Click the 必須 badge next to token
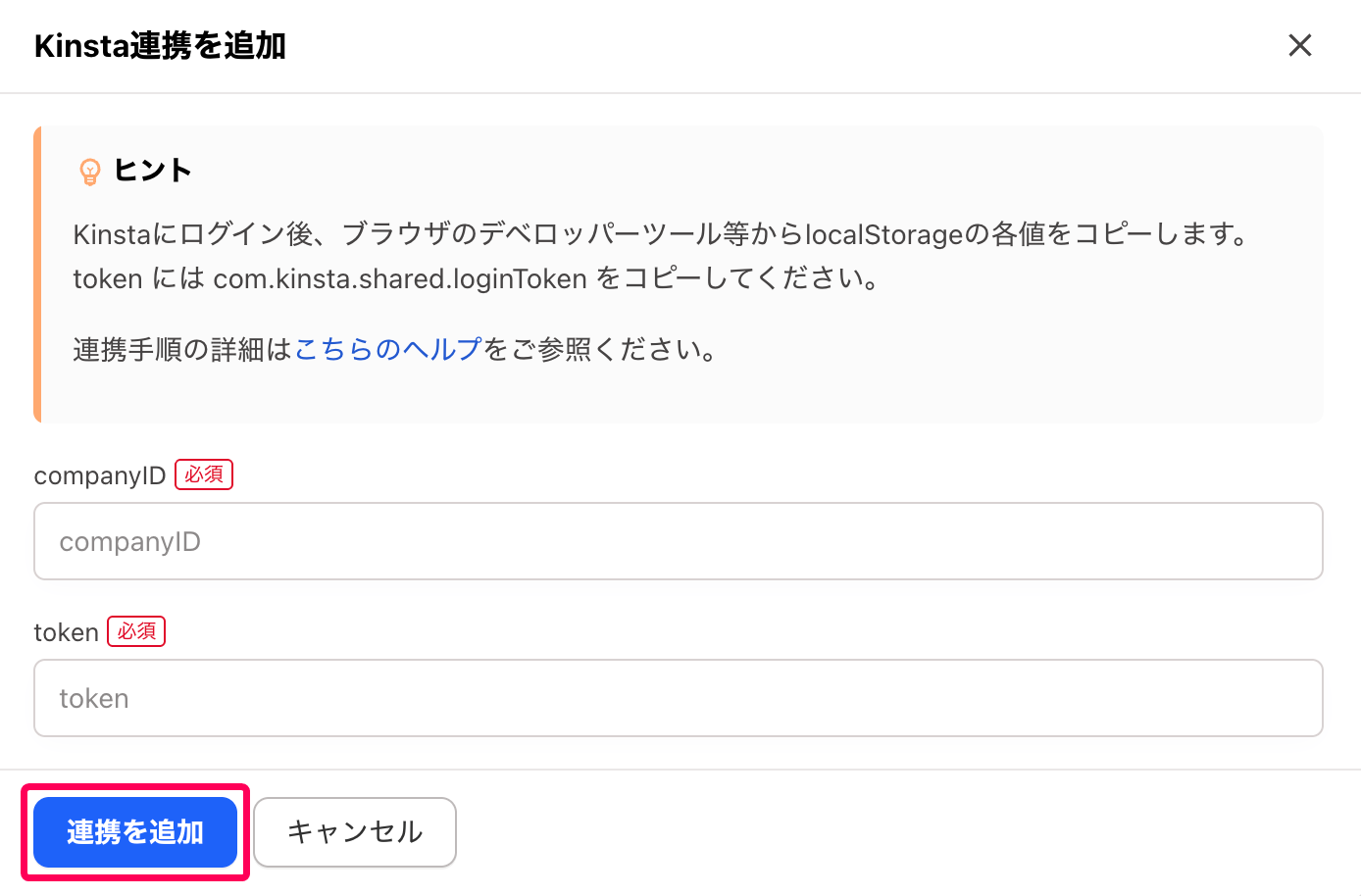The height and width of the screenshot is (896, 1361). coord(136,631)
